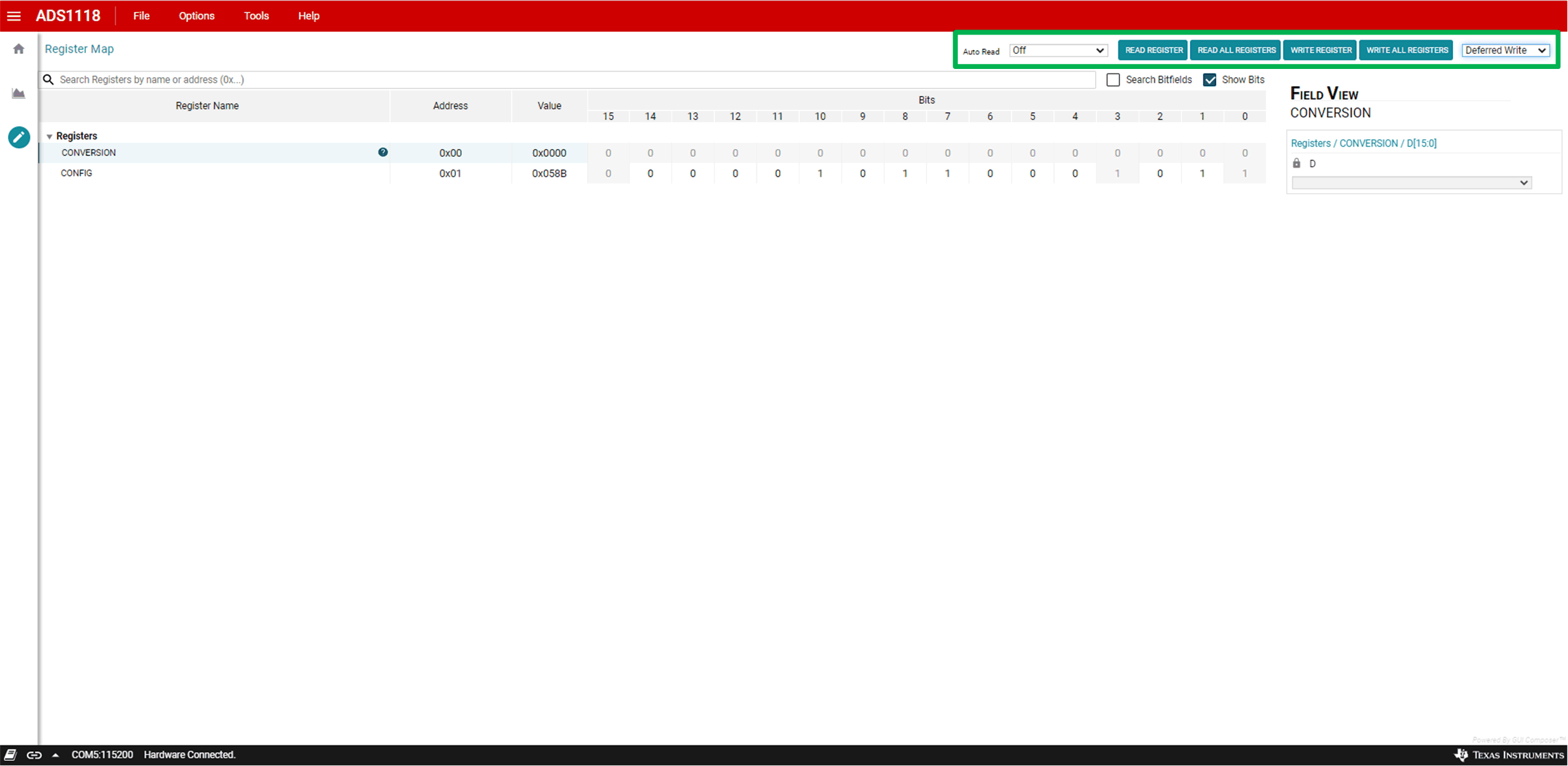Uncheck the Show Bits checkbox
The image size is (1568, 766).
click(x=1209, y=80)
